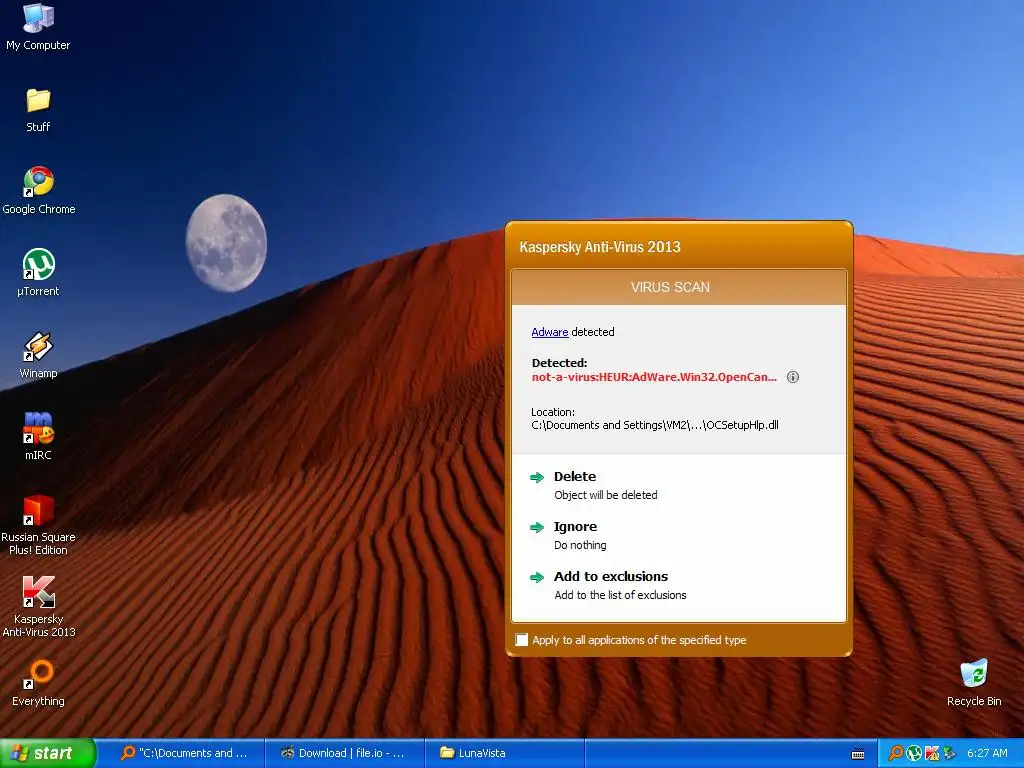The image size is (1024, 768).
Task: Choose Ignore to do nothing
Action: [575, 527]
